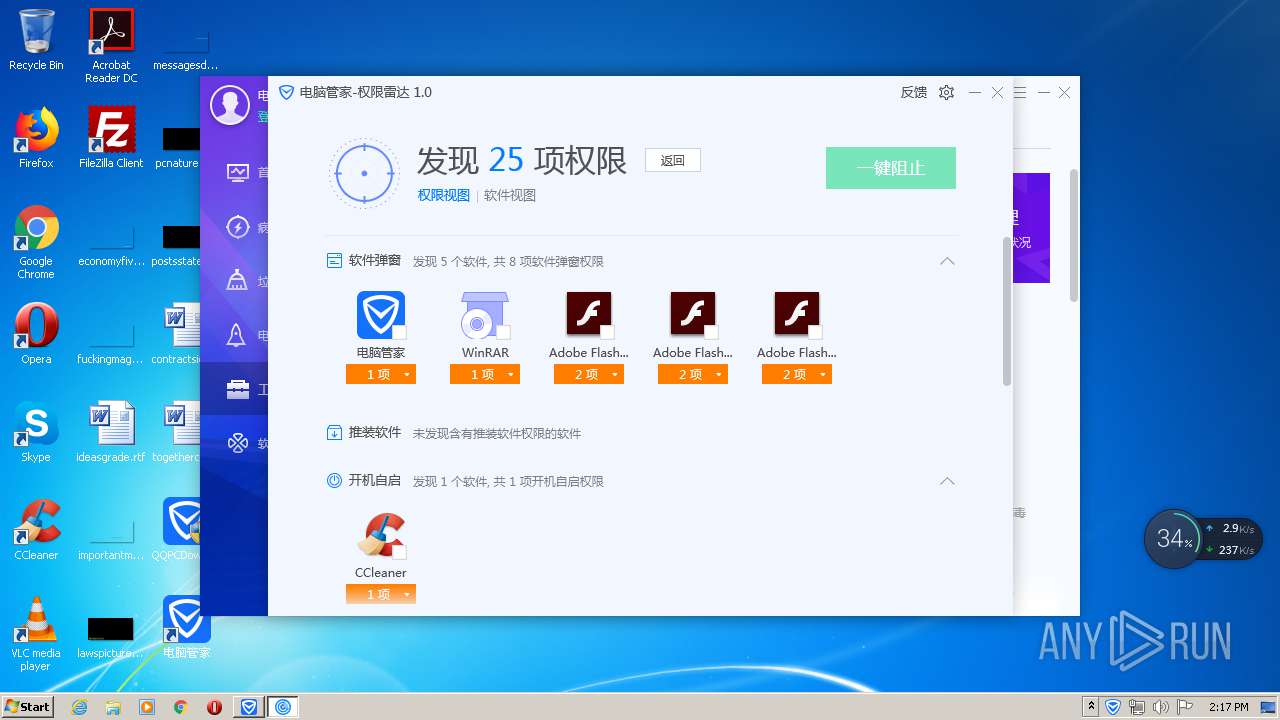Image resolution: width=1280 pixels, height=720 pixels.
Task: Click the network speed widget showing 2.9K/s
Action: [1231, 539]
